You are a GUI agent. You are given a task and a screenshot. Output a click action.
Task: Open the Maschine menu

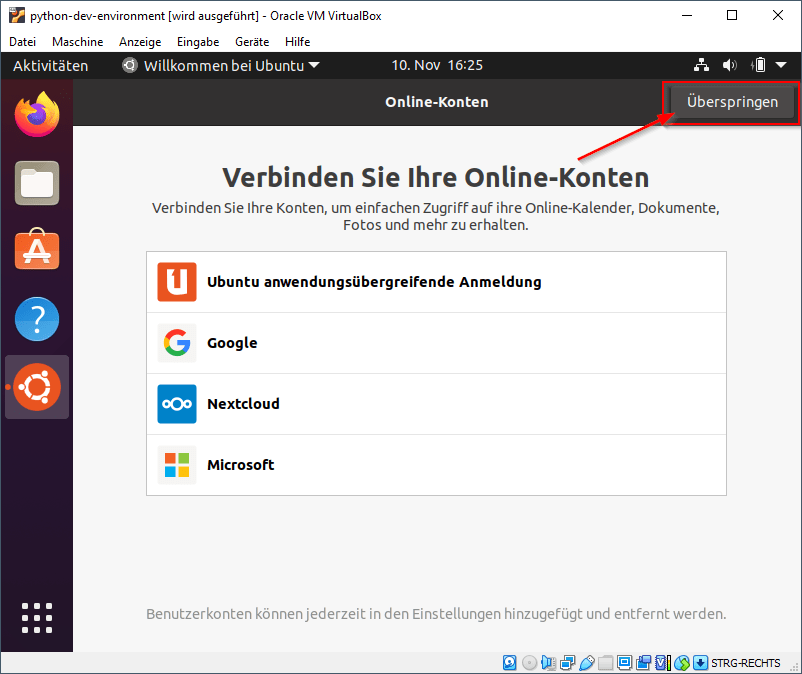(77, 42)
